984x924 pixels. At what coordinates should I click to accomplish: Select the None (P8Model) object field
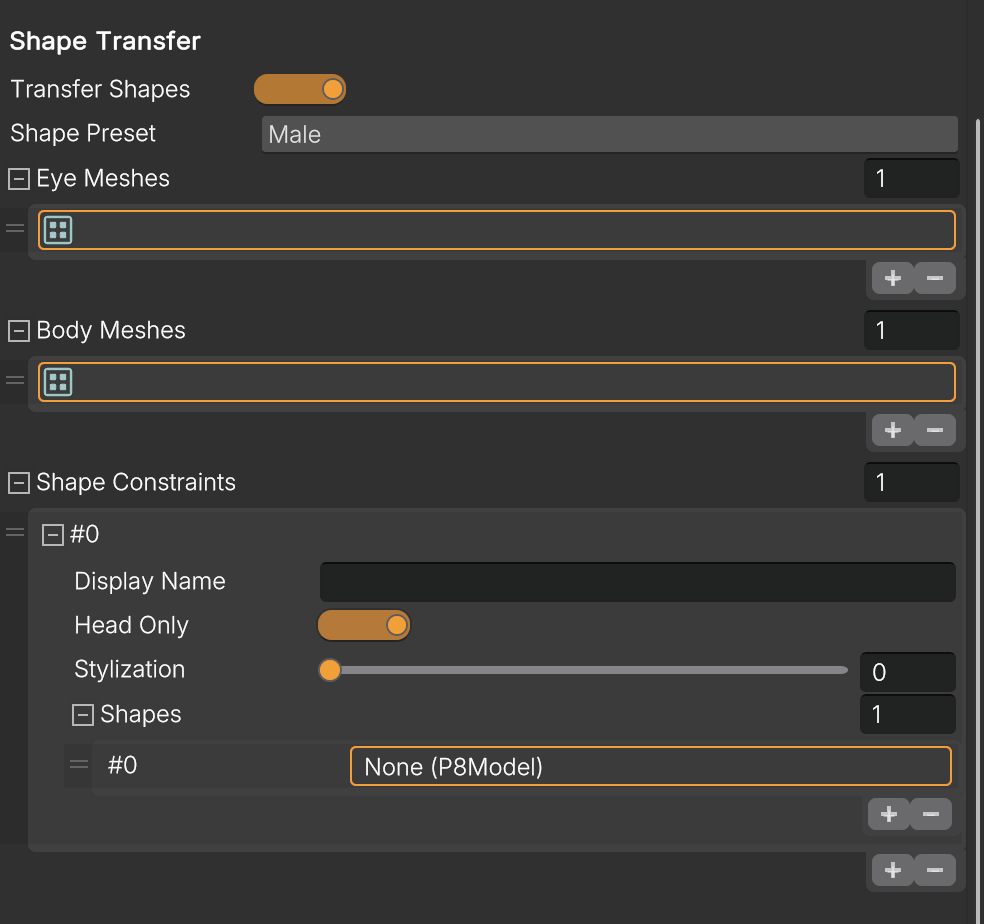click(651, 766)
